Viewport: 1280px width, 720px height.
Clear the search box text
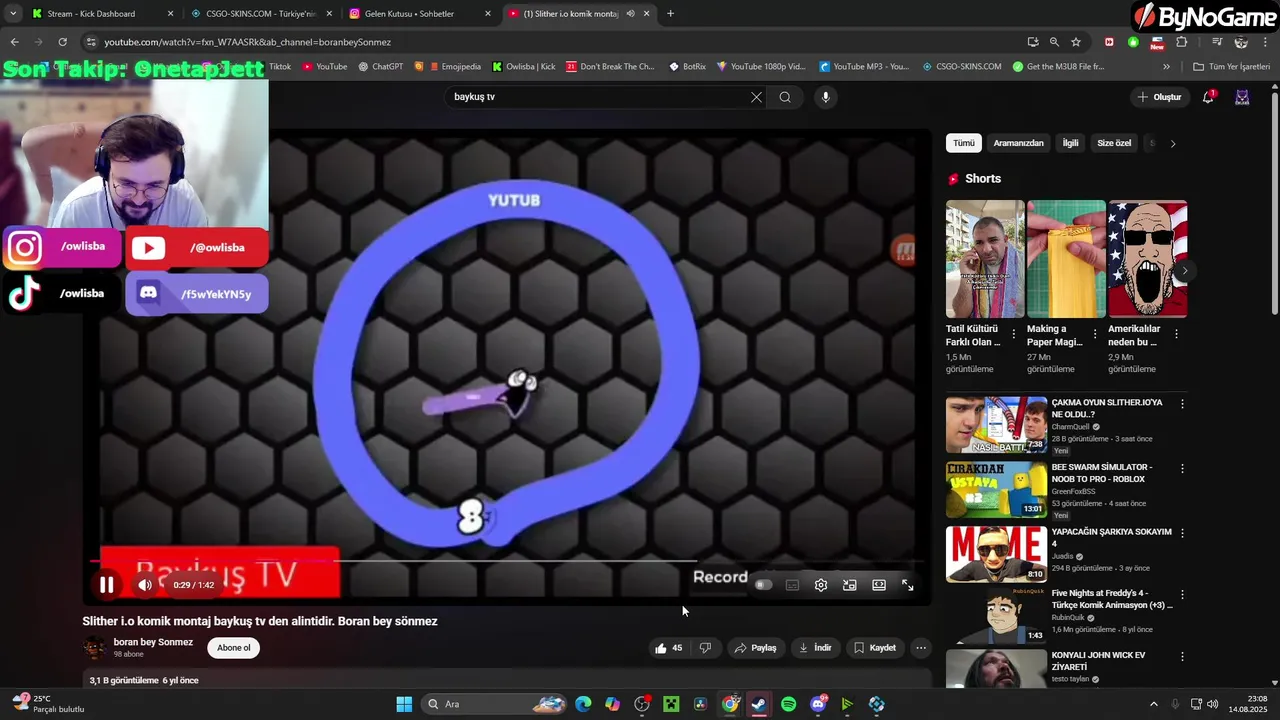756,97
